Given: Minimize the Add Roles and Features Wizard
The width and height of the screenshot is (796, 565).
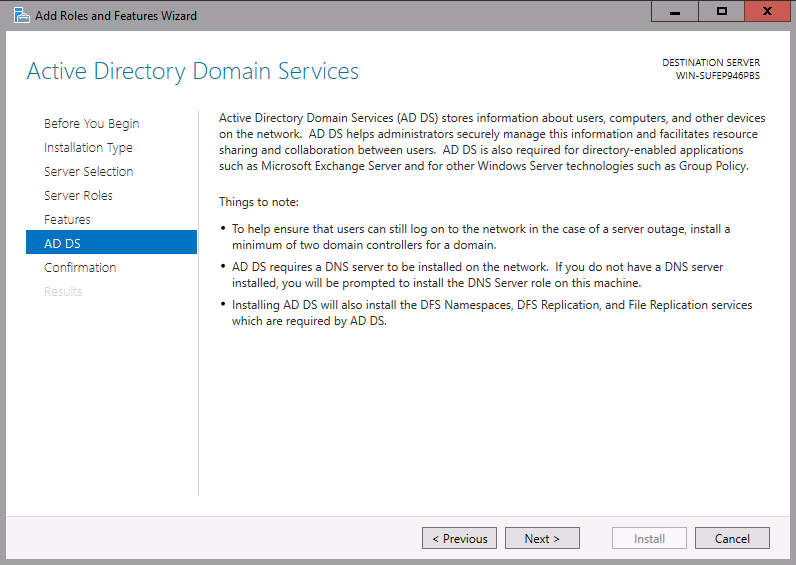Looking at the screenshot, I should point(675,11).
